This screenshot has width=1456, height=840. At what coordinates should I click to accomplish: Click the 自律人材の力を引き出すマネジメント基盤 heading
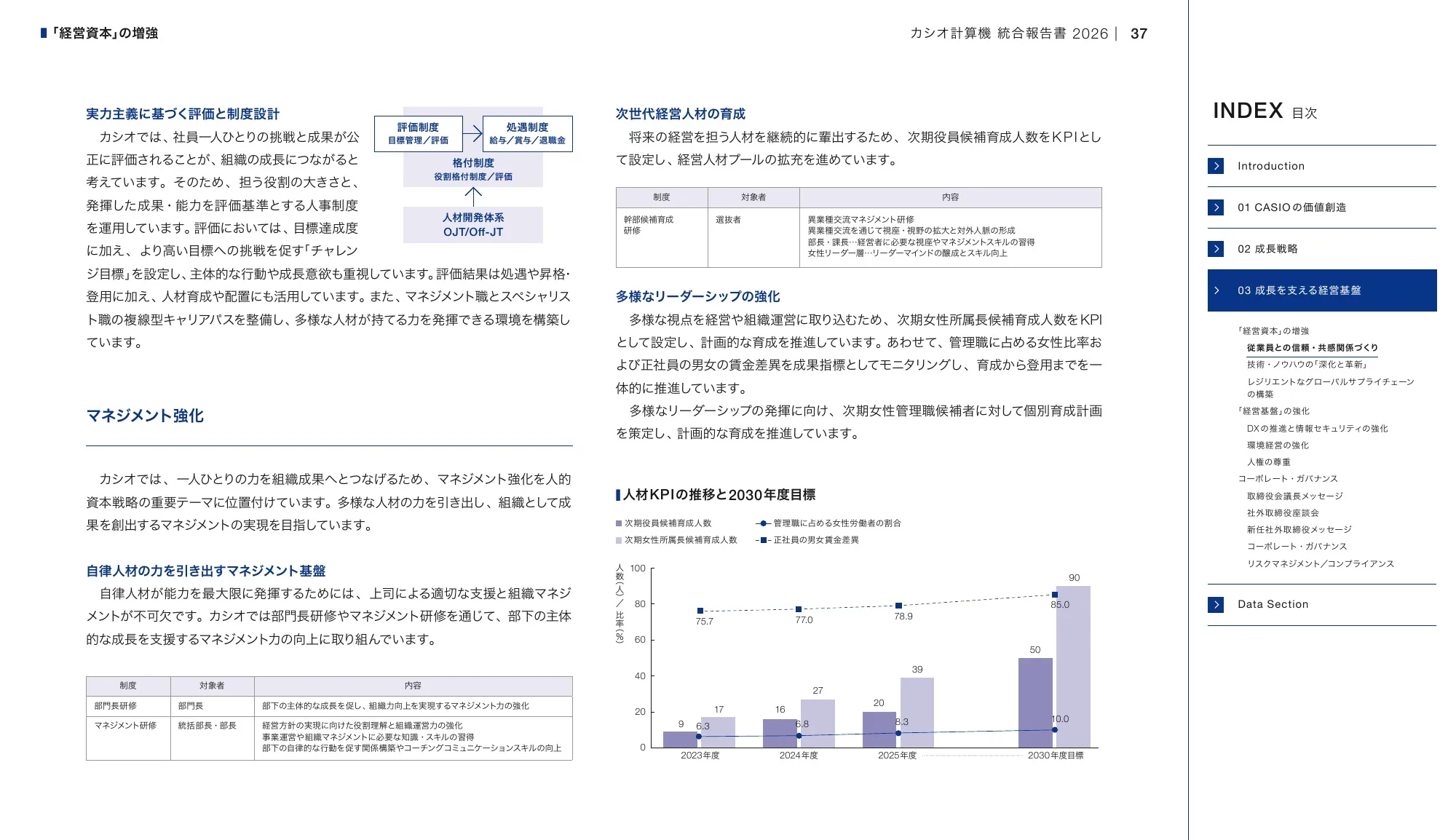tap(206, 571)
